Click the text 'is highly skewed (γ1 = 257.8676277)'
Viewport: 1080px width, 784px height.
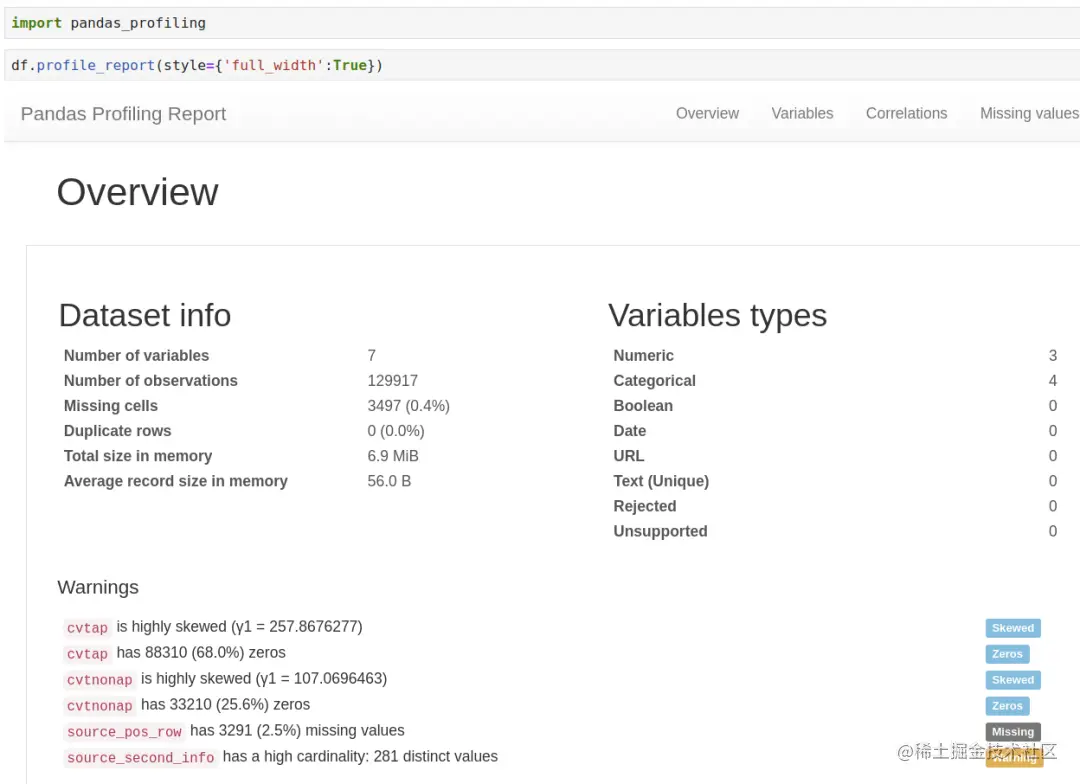239,627
